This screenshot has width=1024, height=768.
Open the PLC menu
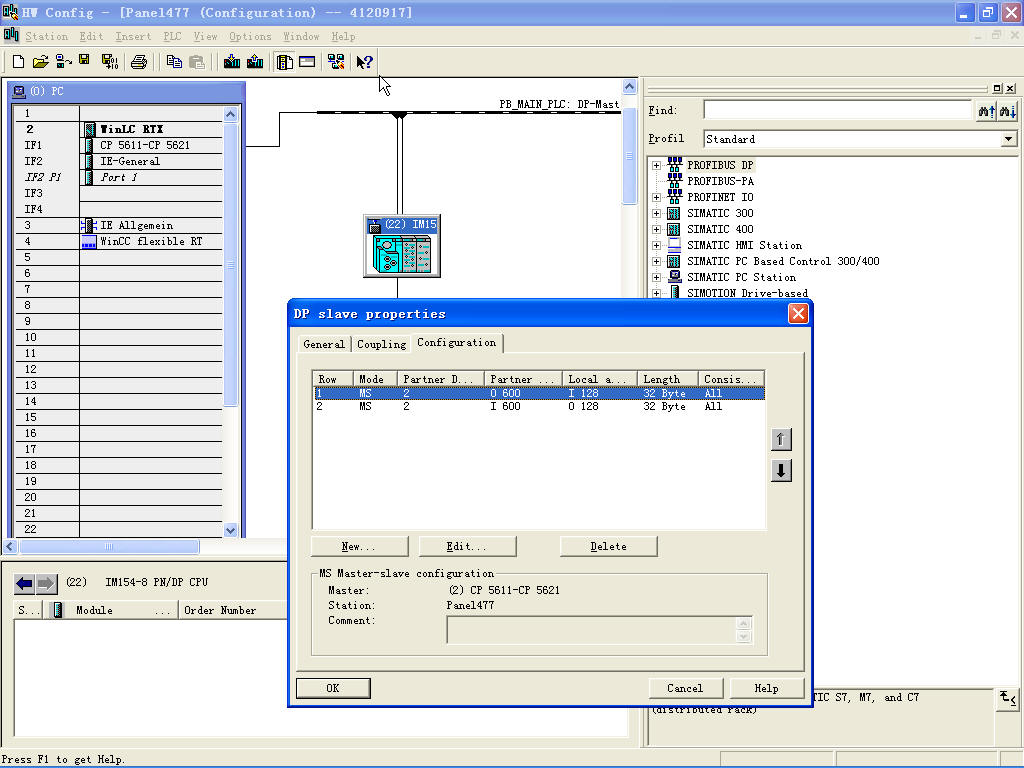coord(172,37)
